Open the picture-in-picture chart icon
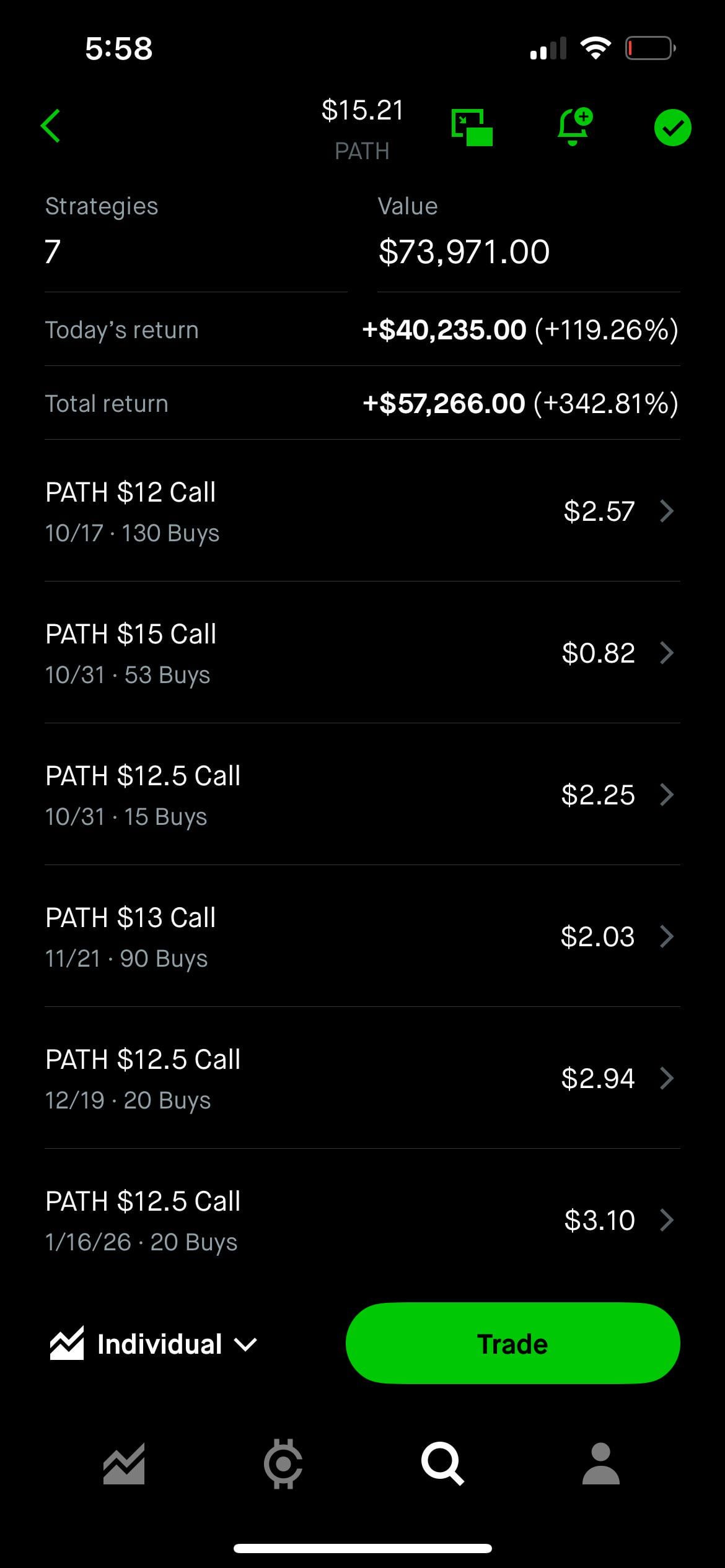This screenshot has width=725, height=1568. click(x=472, y=128)
